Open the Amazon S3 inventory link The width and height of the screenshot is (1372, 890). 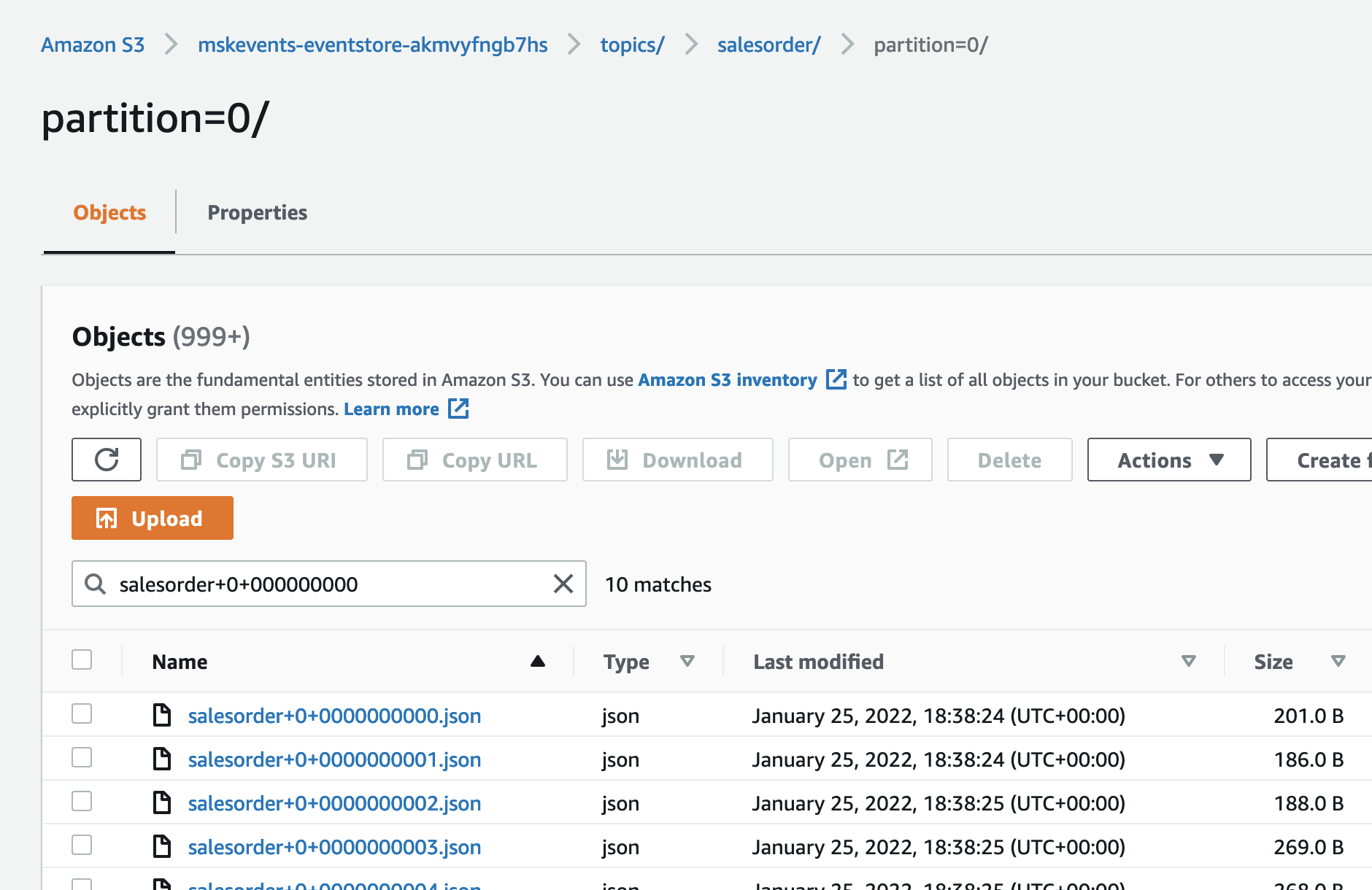click(x=728, y=379)
